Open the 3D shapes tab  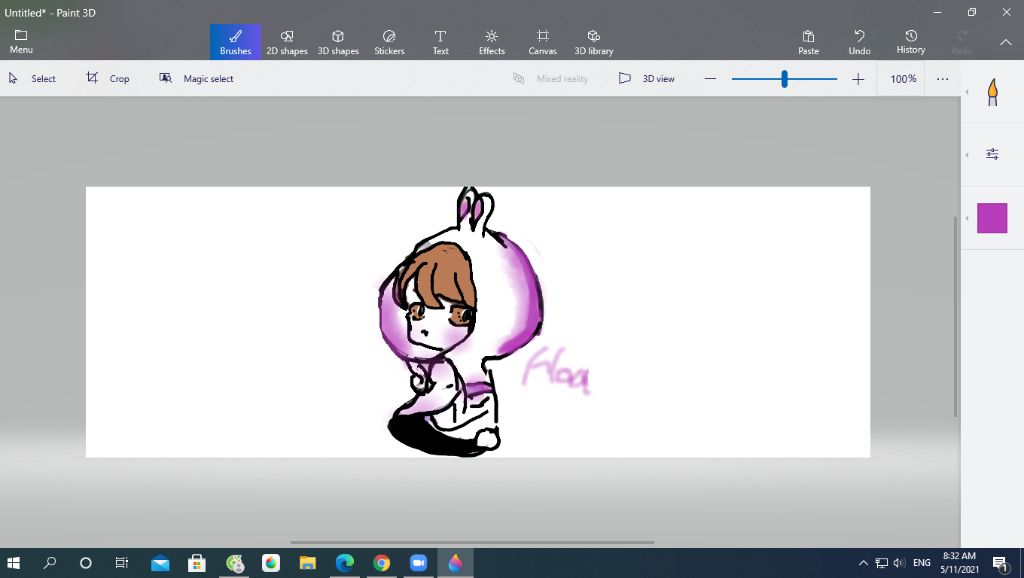coord(338,42)
